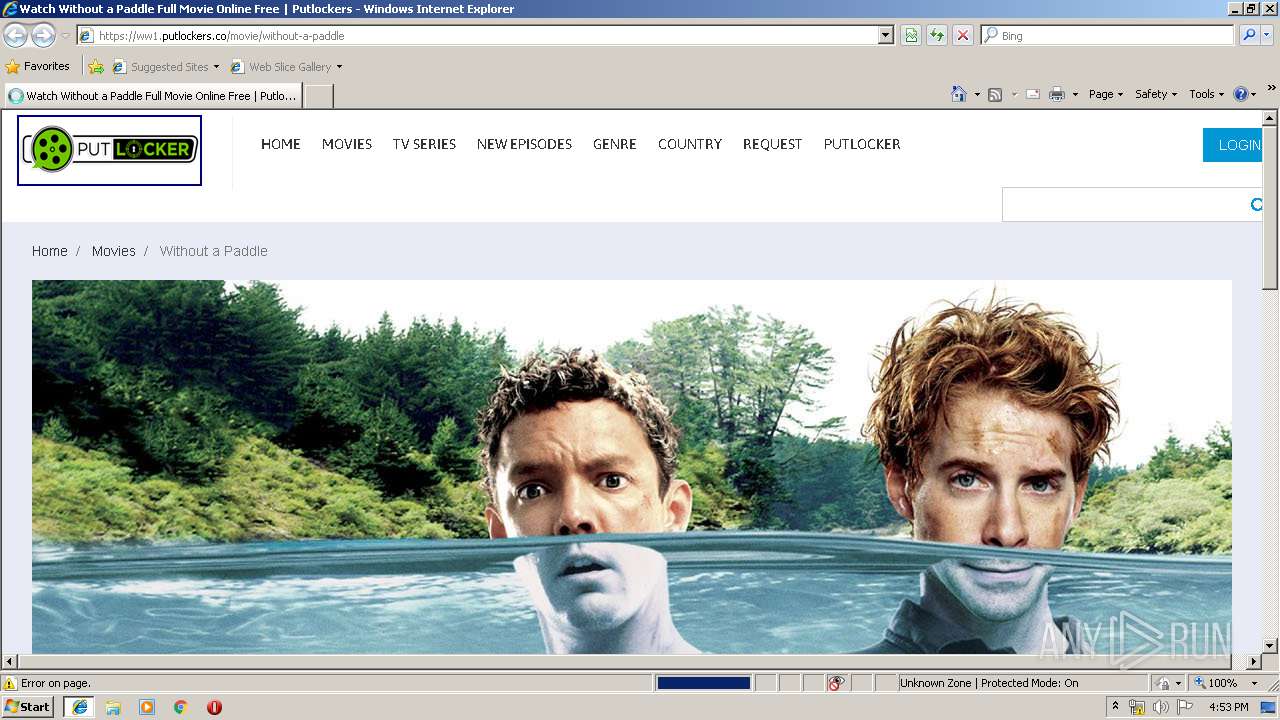
Task: Click the Refresh page icon
Action: (937, 35)
